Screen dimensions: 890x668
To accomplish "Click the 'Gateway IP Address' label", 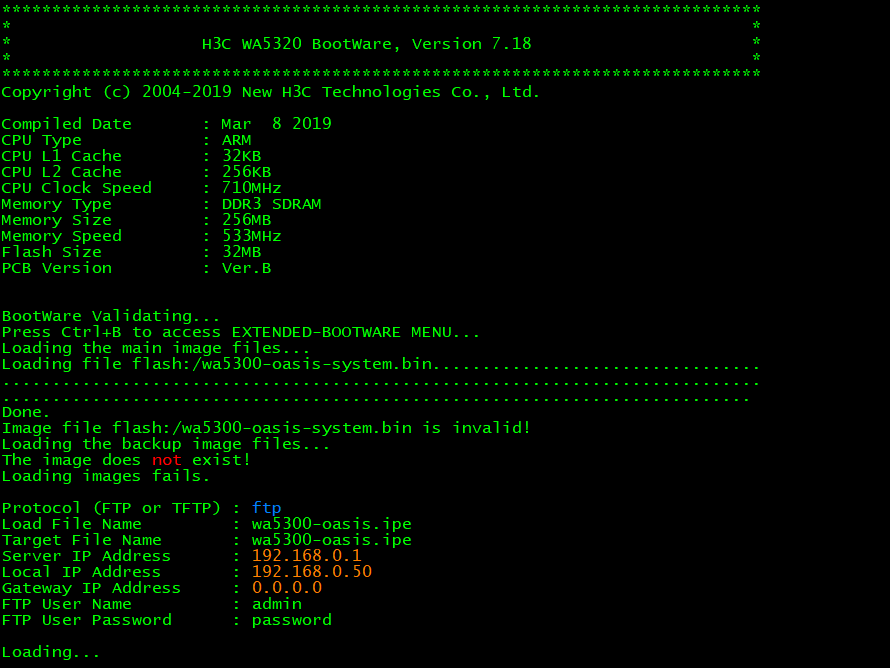I will pos(91,588).
